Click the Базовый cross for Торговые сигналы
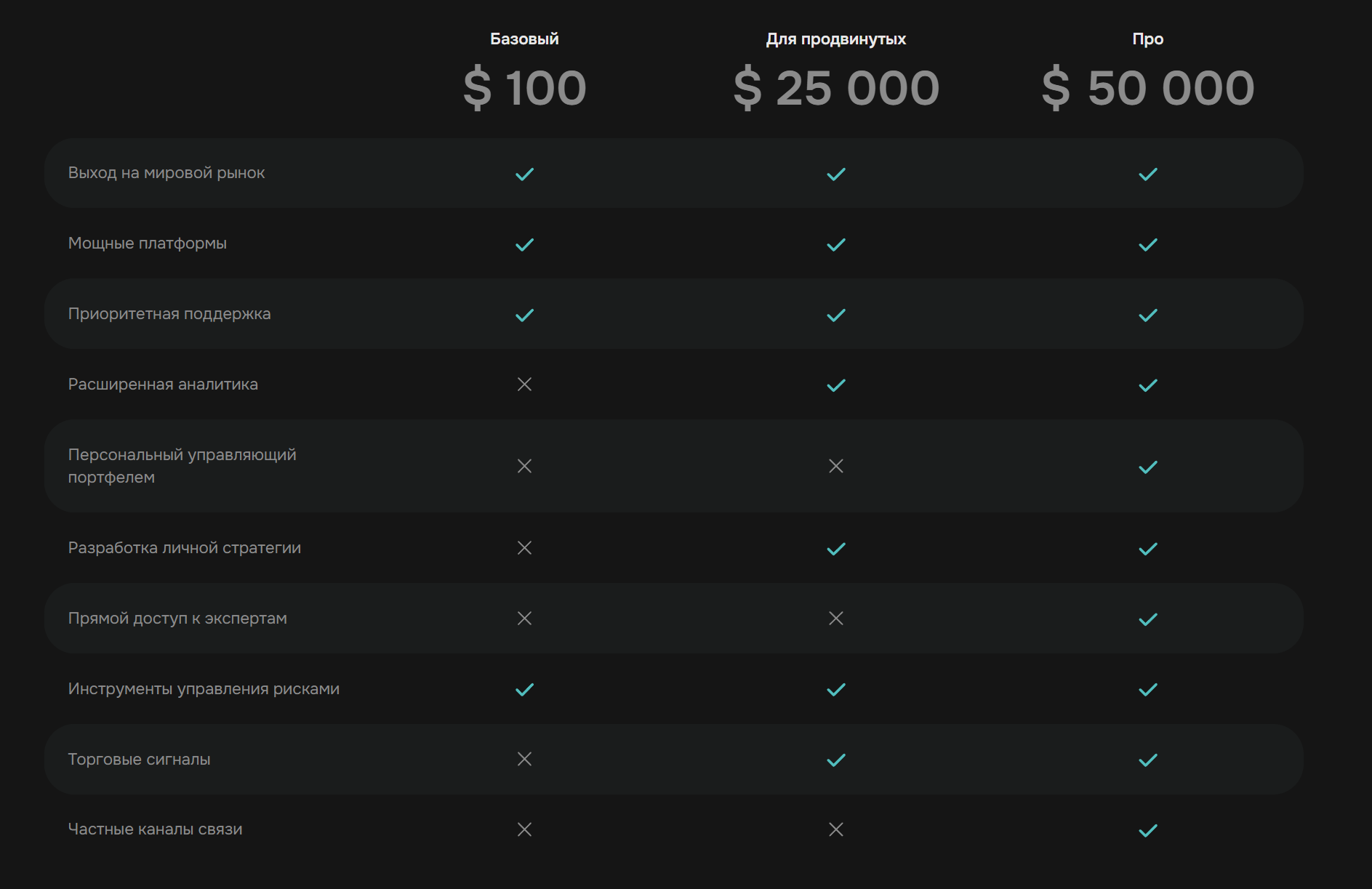Image resolution: width=1372 pixels, height=889 pixels. coord(524,759)
